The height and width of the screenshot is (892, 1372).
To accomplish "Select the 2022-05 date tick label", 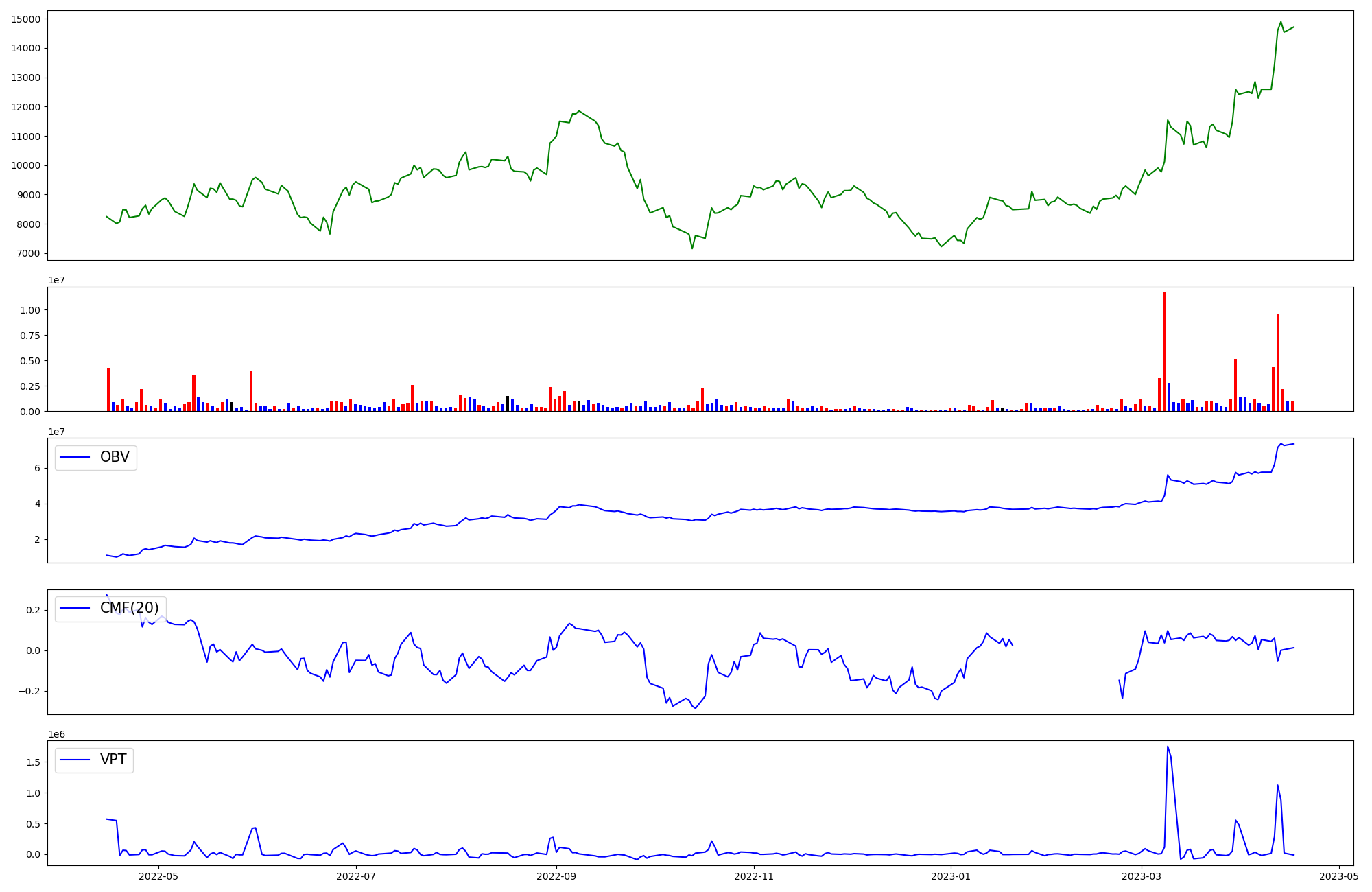I will point(158,876).
